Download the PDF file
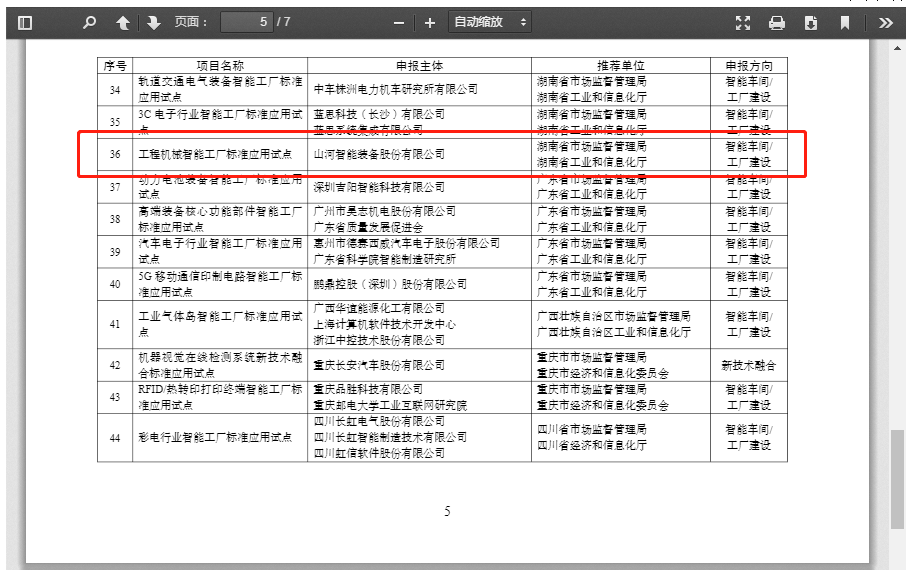 point(811,22)
